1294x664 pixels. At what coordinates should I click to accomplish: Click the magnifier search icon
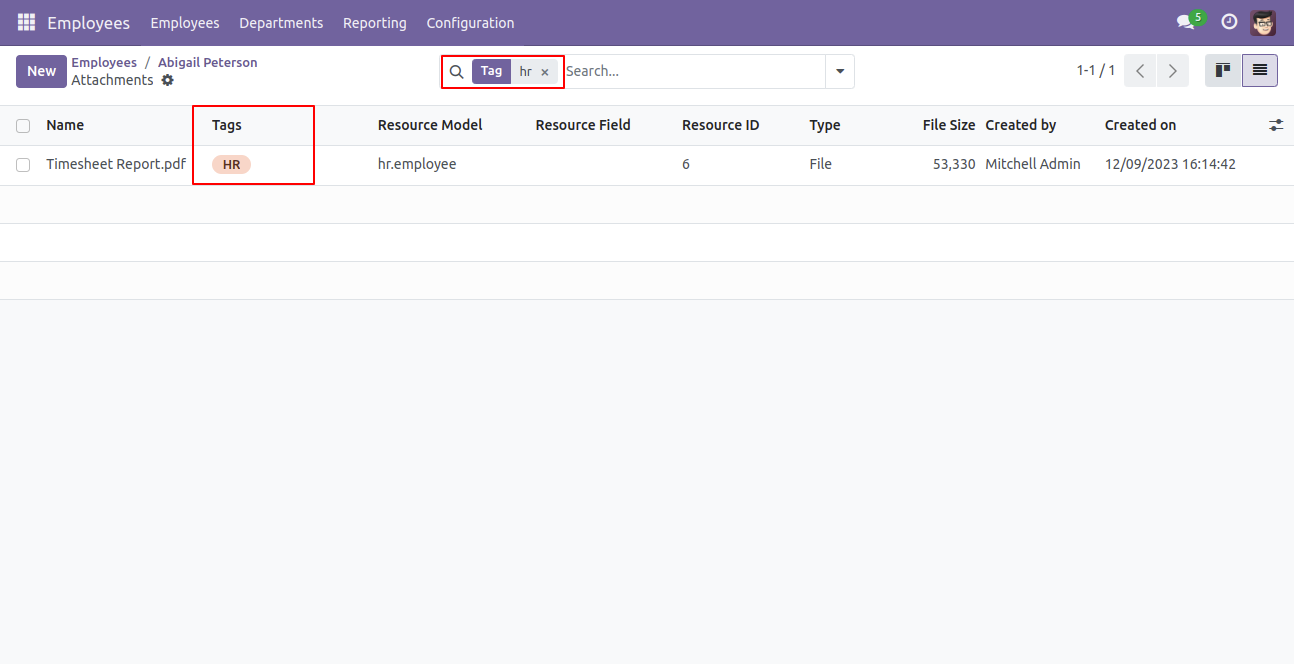[456, 71]
